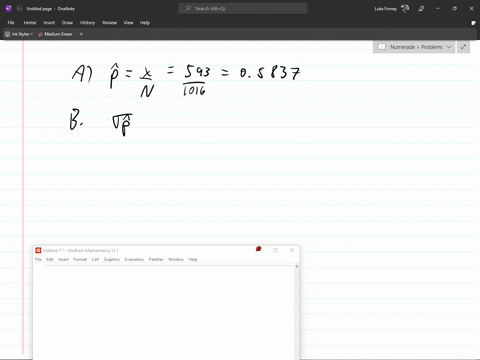
Task: Click the handwritten sigma p-hat symbol
Action: pyautogui.click(x=122, y=124)
